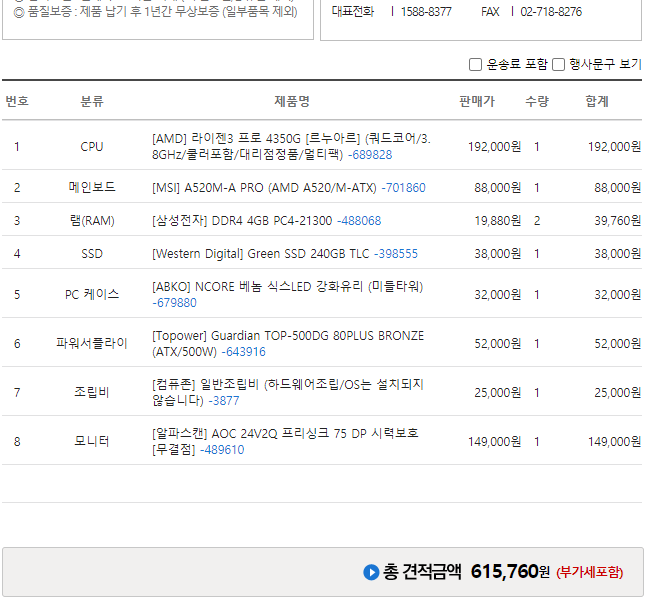This screenshot has height=603, width=652.
Task: Open product link -689828 for AMD CPU
Action: [x=370, y=155]
